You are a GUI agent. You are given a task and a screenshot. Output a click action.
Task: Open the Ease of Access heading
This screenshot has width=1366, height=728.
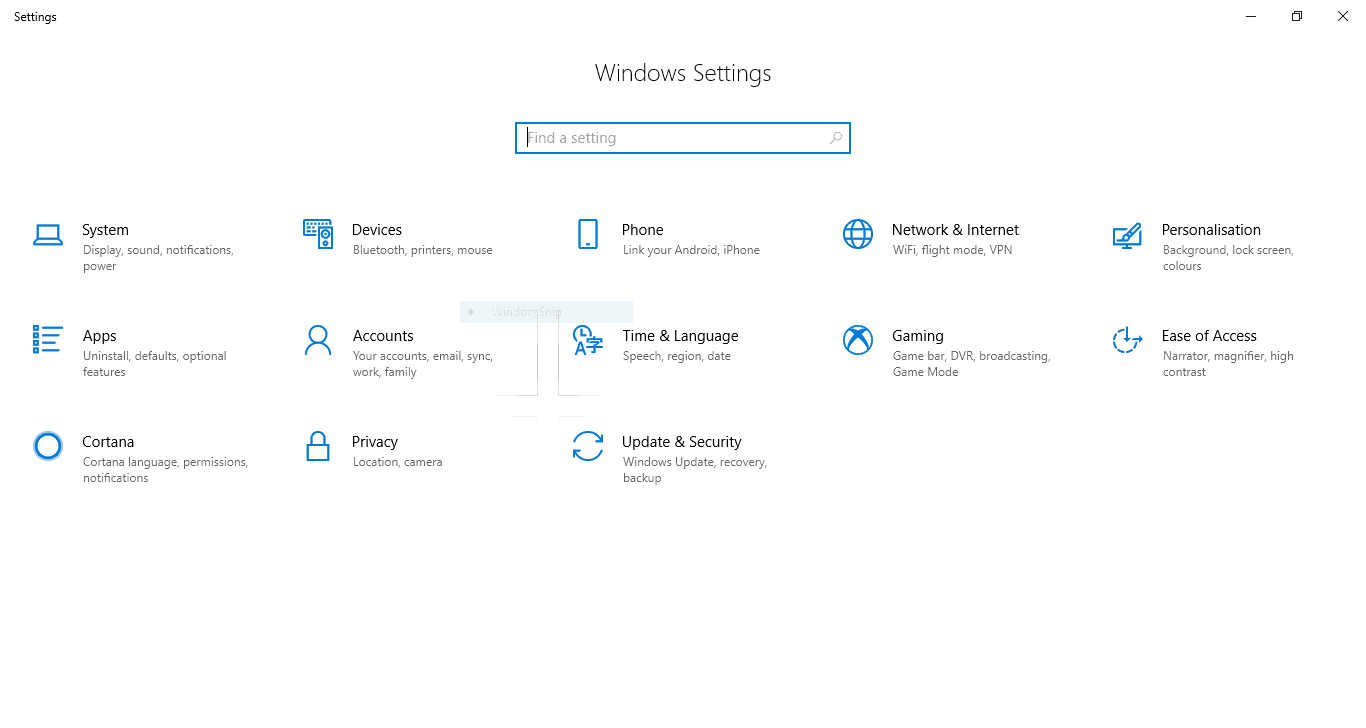point(1209,336)
